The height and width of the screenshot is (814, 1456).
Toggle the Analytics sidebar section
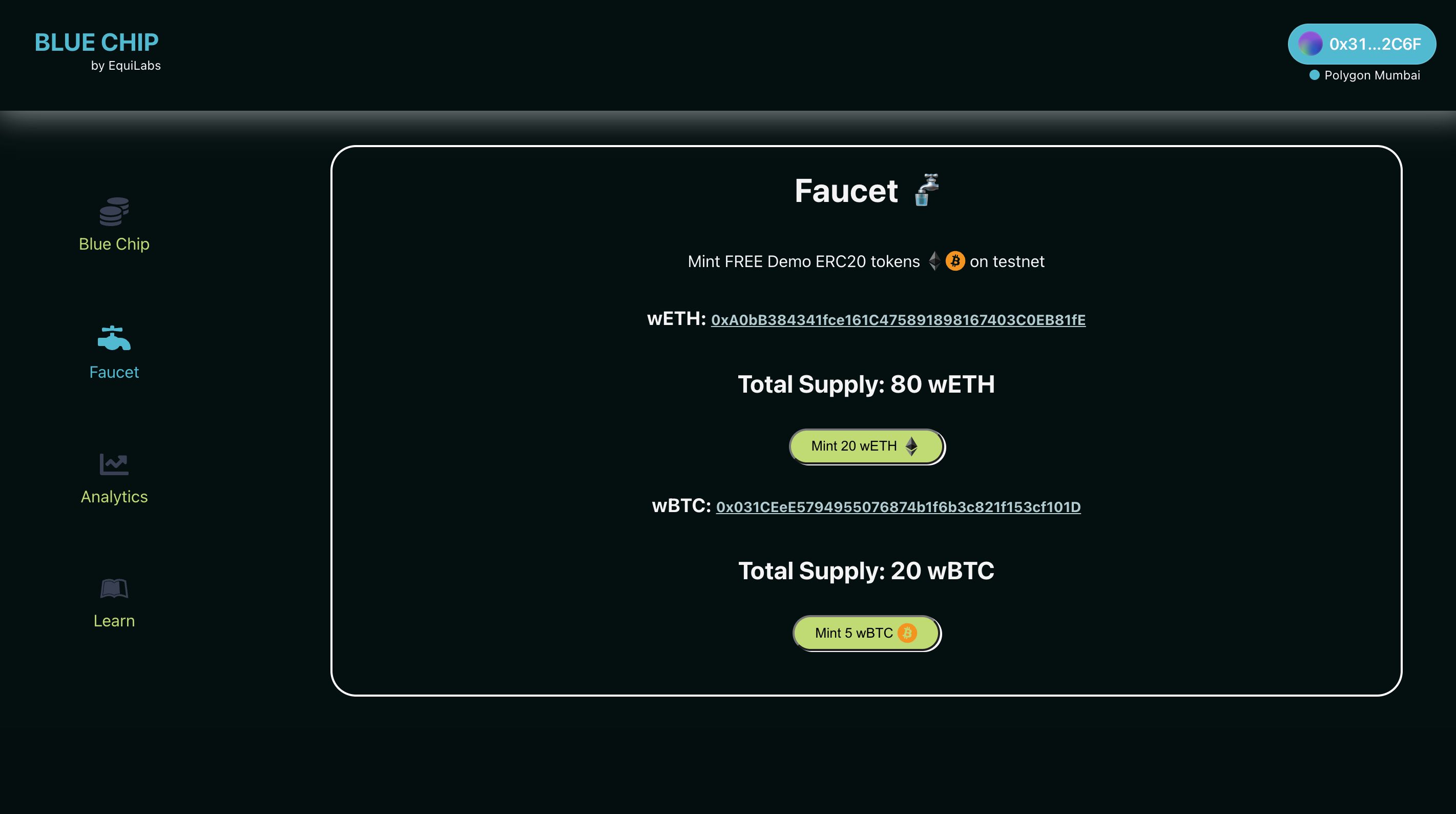coord(113,478)
